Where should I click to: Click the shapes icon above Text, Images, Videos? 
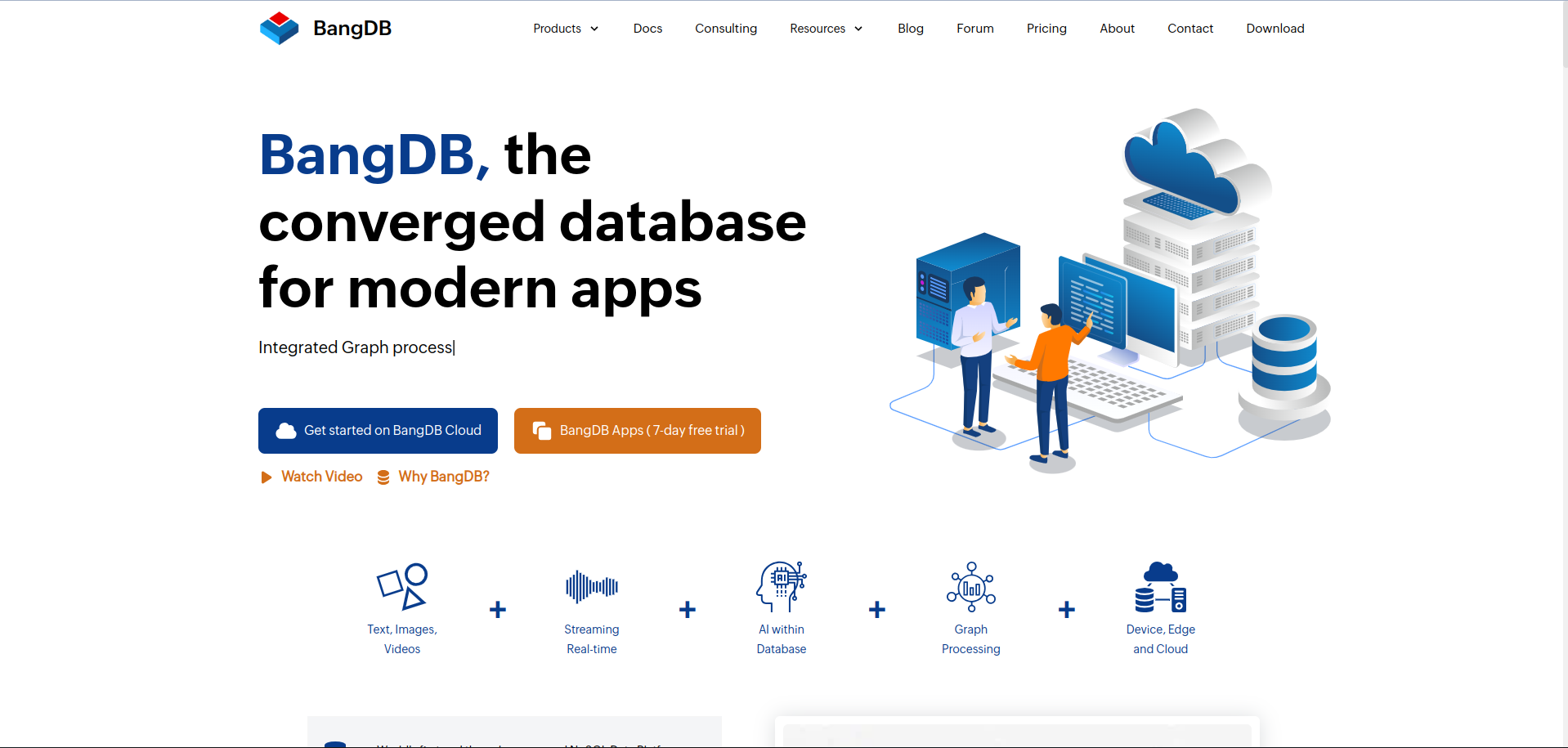tap(402, 587)
